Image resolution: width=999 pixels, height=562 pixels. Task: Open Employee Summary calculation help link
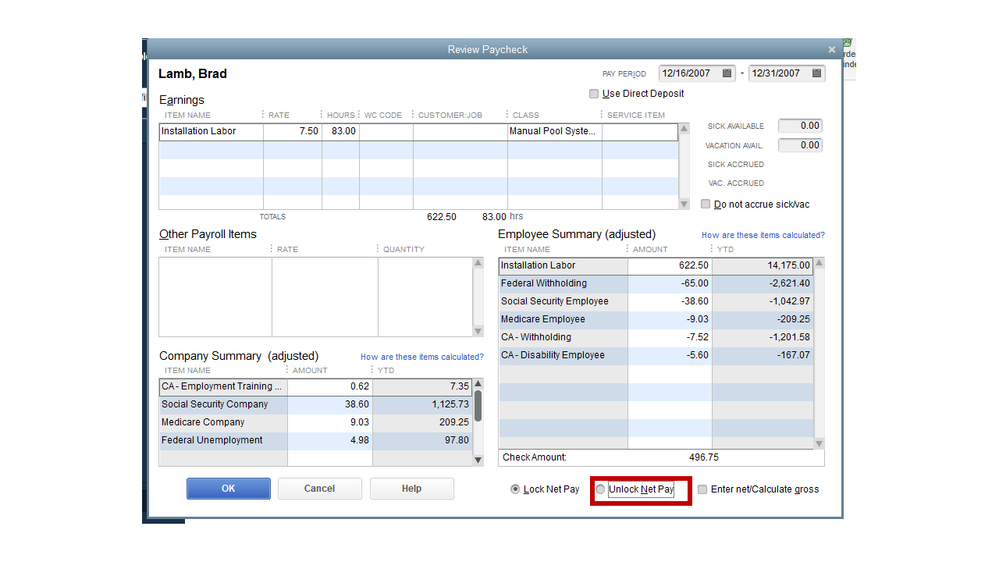click(763, 235)
